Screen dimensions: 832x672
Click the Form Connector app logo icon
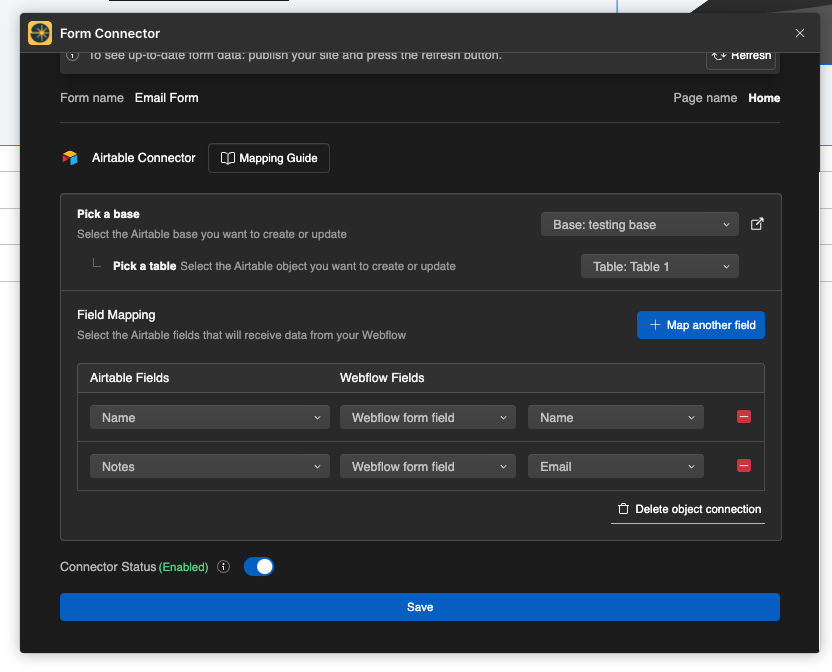click(x=40, y=33)
